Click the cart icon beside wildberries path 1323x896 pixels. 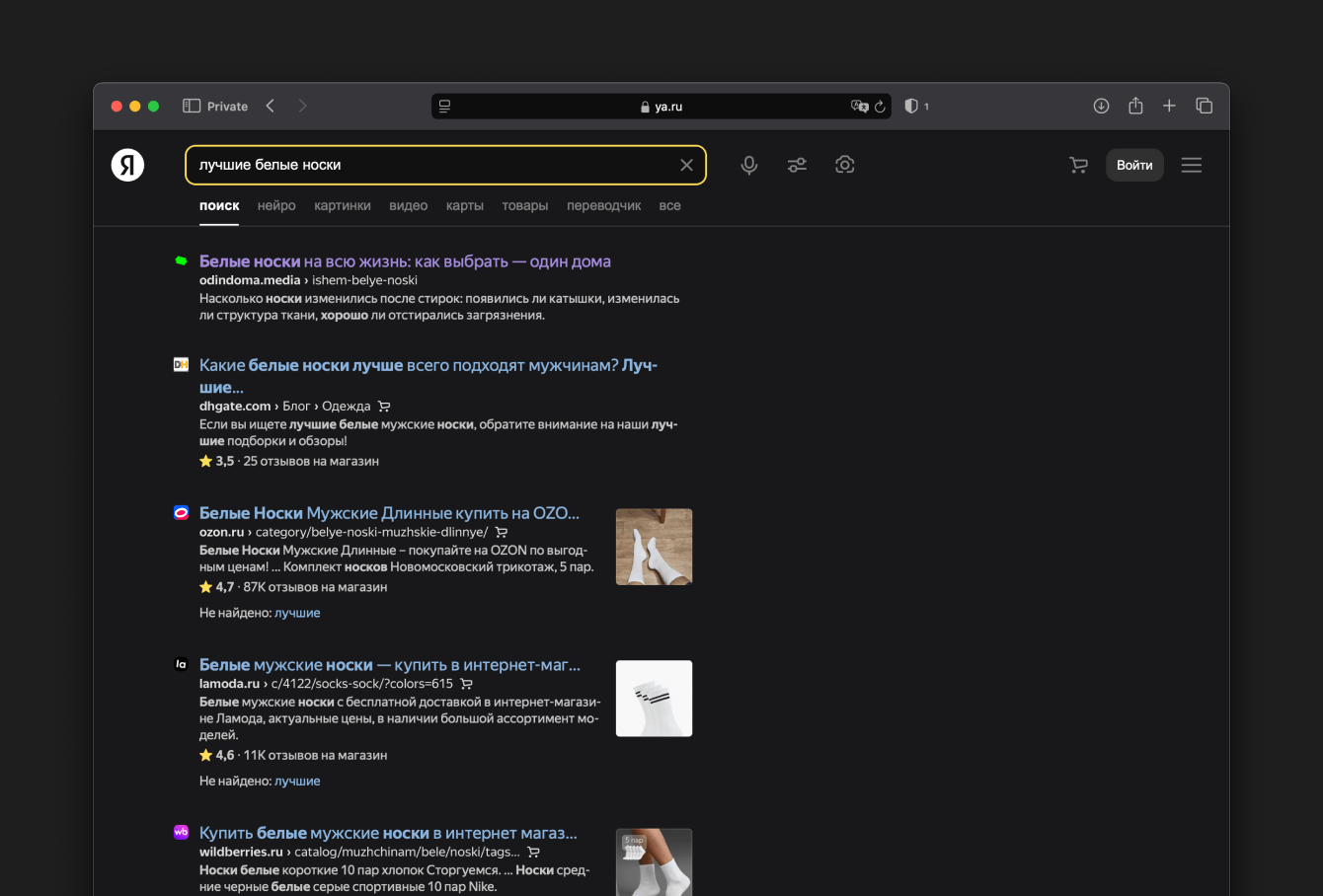click(533, 852)
